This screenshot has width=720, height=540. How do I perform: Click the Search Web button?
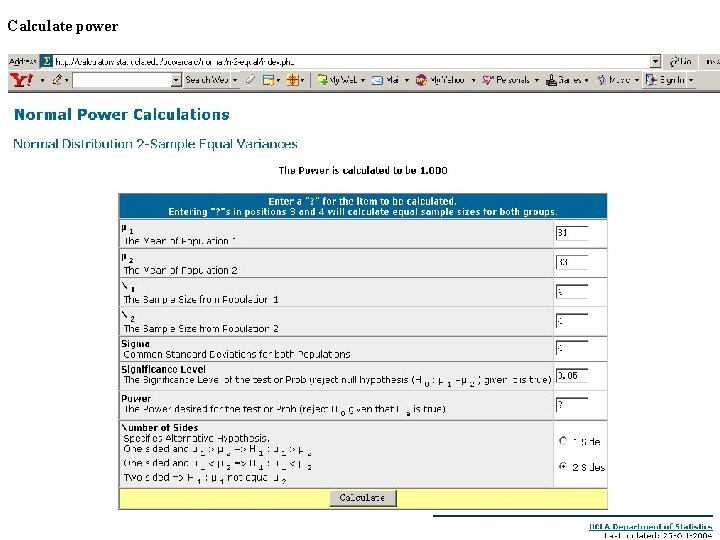(207, 80)
